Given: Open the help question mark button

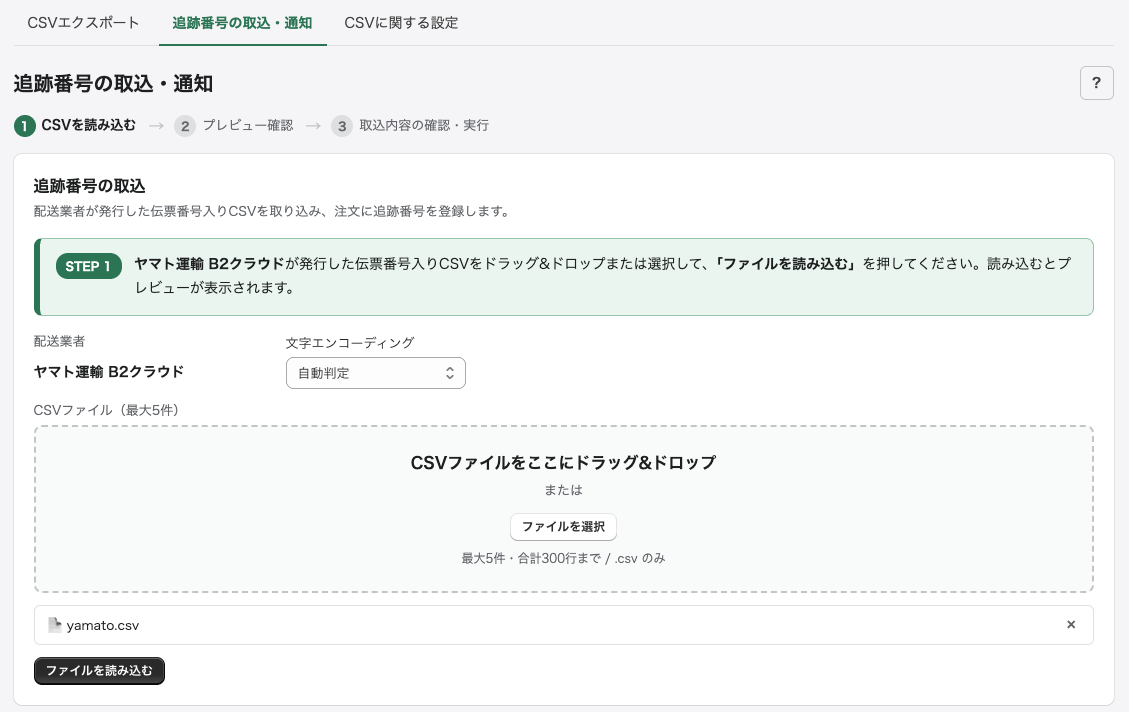Looking at the screenshot, I should pyautogui.click(x=1096, y=83).
